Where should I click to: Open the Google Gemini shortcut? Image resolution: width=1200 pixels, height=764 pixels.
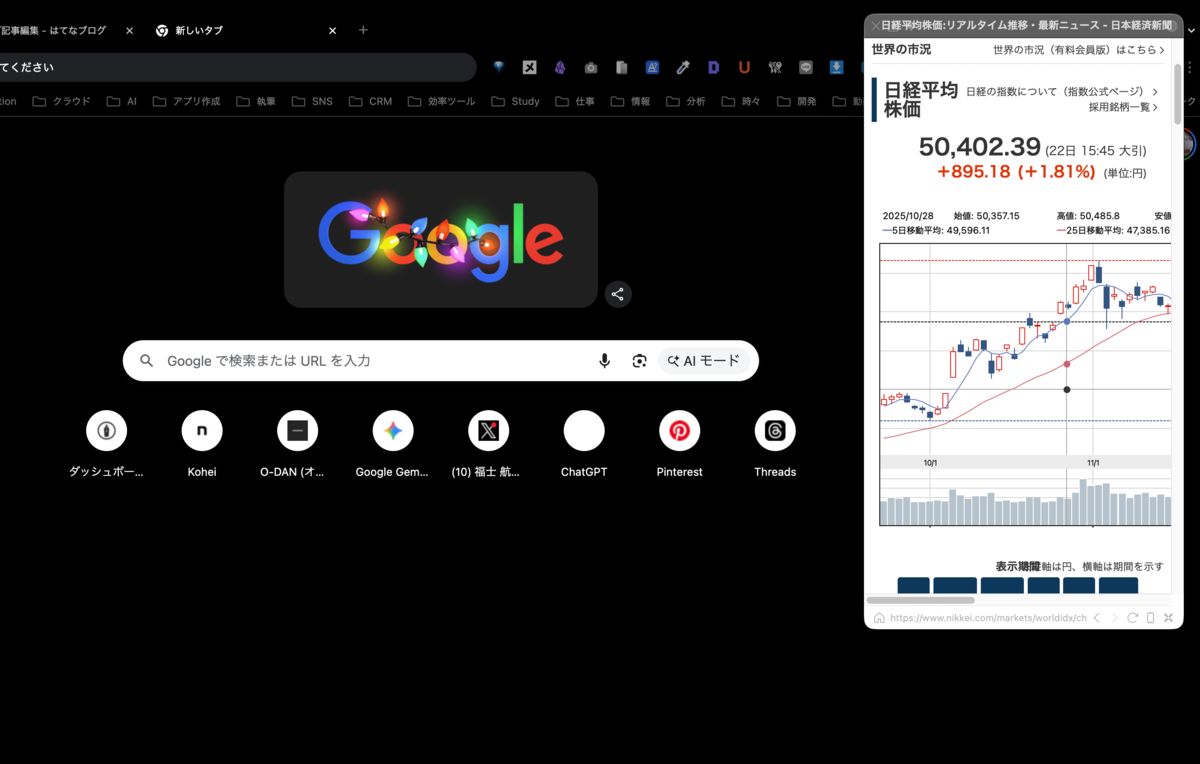pyautogui.click(x=393, y=431)
